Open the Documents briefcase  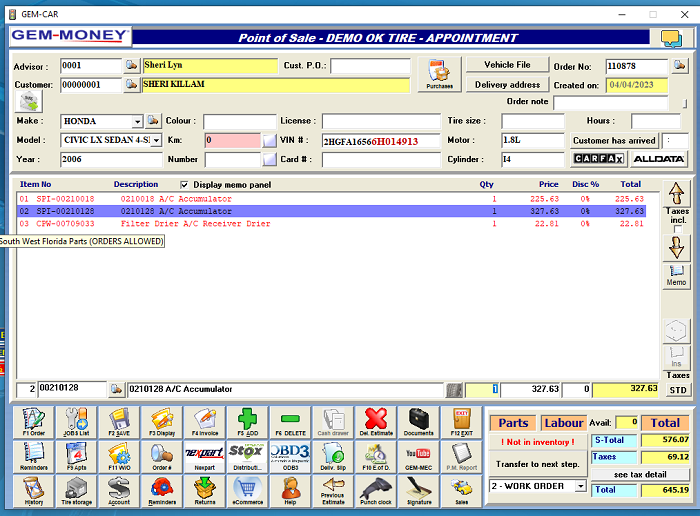point(418,422)
